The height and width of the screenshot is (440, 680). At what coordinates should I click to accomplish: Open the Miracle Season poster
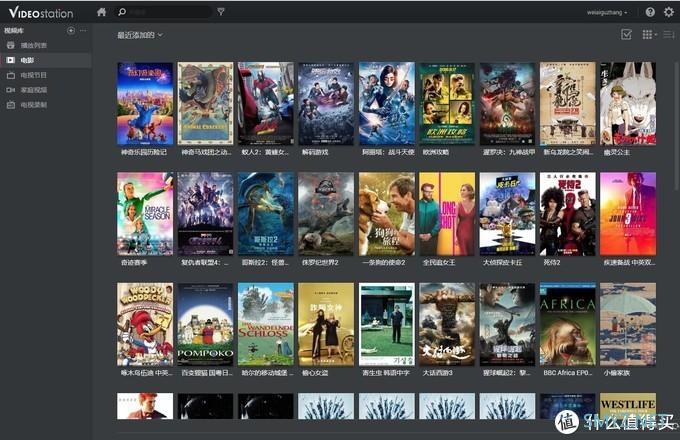[145, 214]
